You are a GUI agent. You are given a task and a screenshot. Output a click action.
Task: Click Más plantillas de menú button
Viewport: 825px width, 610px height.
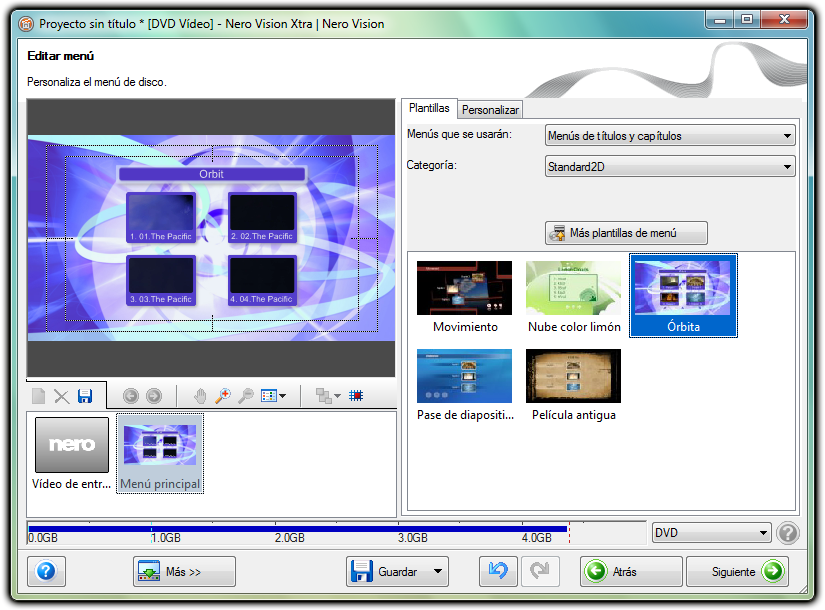pyautogui.click(x=626, y=233)
